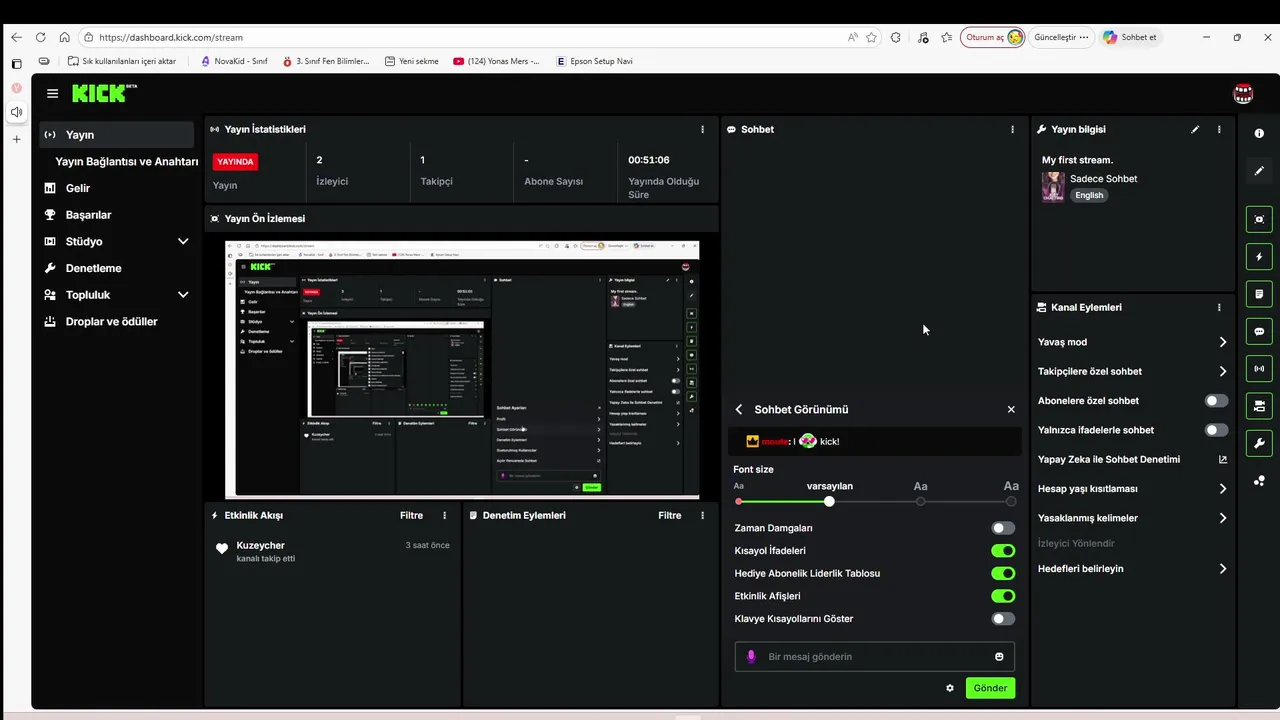
Task: Open Hedefleri belirleyin settings
Action: click(x=1132, y=569)
